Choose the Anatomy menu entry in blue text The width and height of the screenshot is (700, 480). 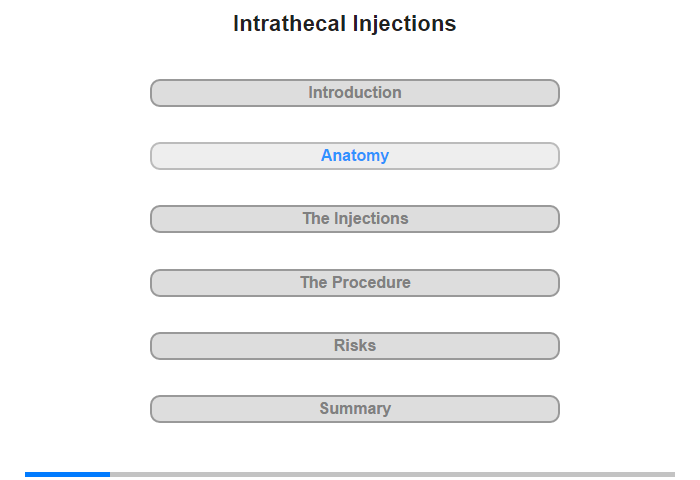click(x=354, y=156)
